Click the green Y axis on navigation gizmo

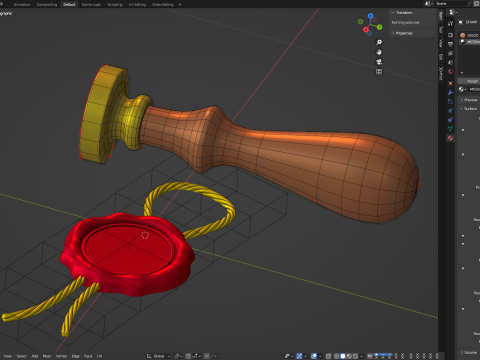(x=379, y=27)
